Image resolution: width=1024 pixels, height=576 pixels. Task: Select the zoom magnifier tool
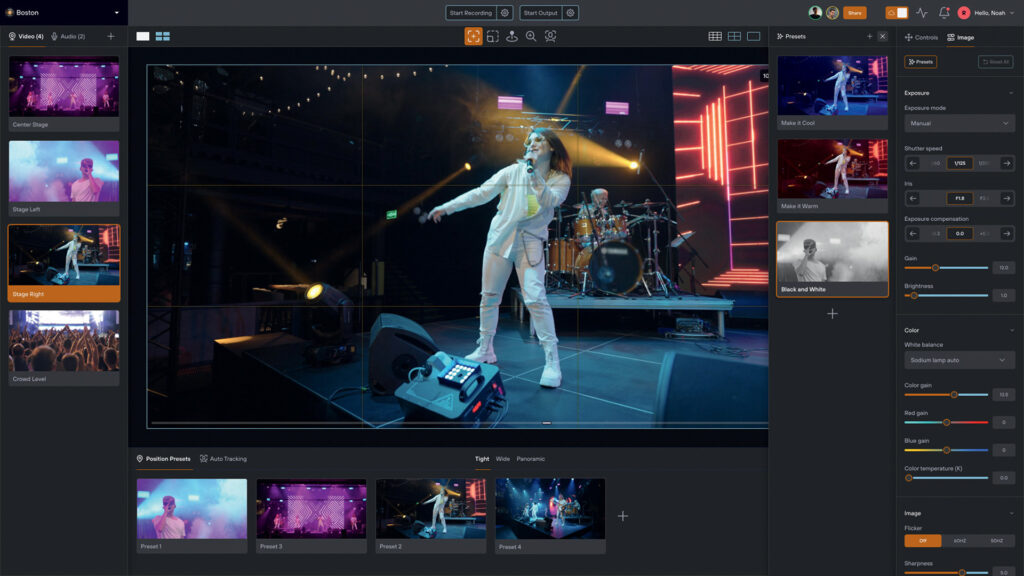(531, 36)
